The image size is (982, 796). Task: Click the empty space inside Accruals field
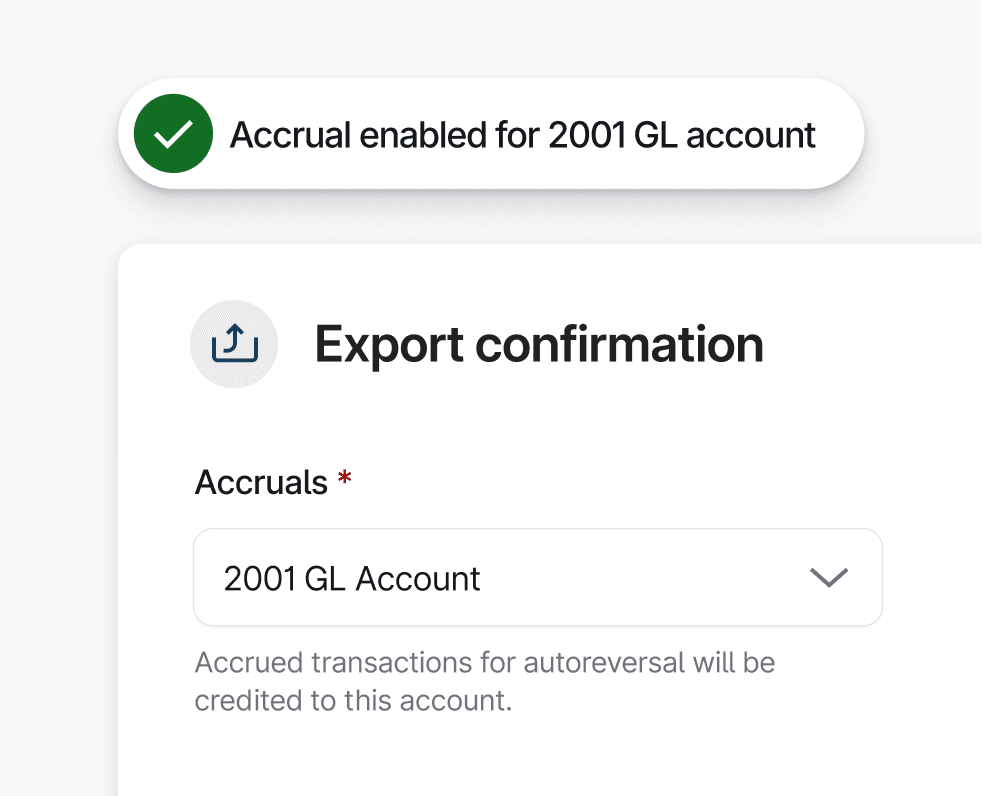(x=640, y=578)
